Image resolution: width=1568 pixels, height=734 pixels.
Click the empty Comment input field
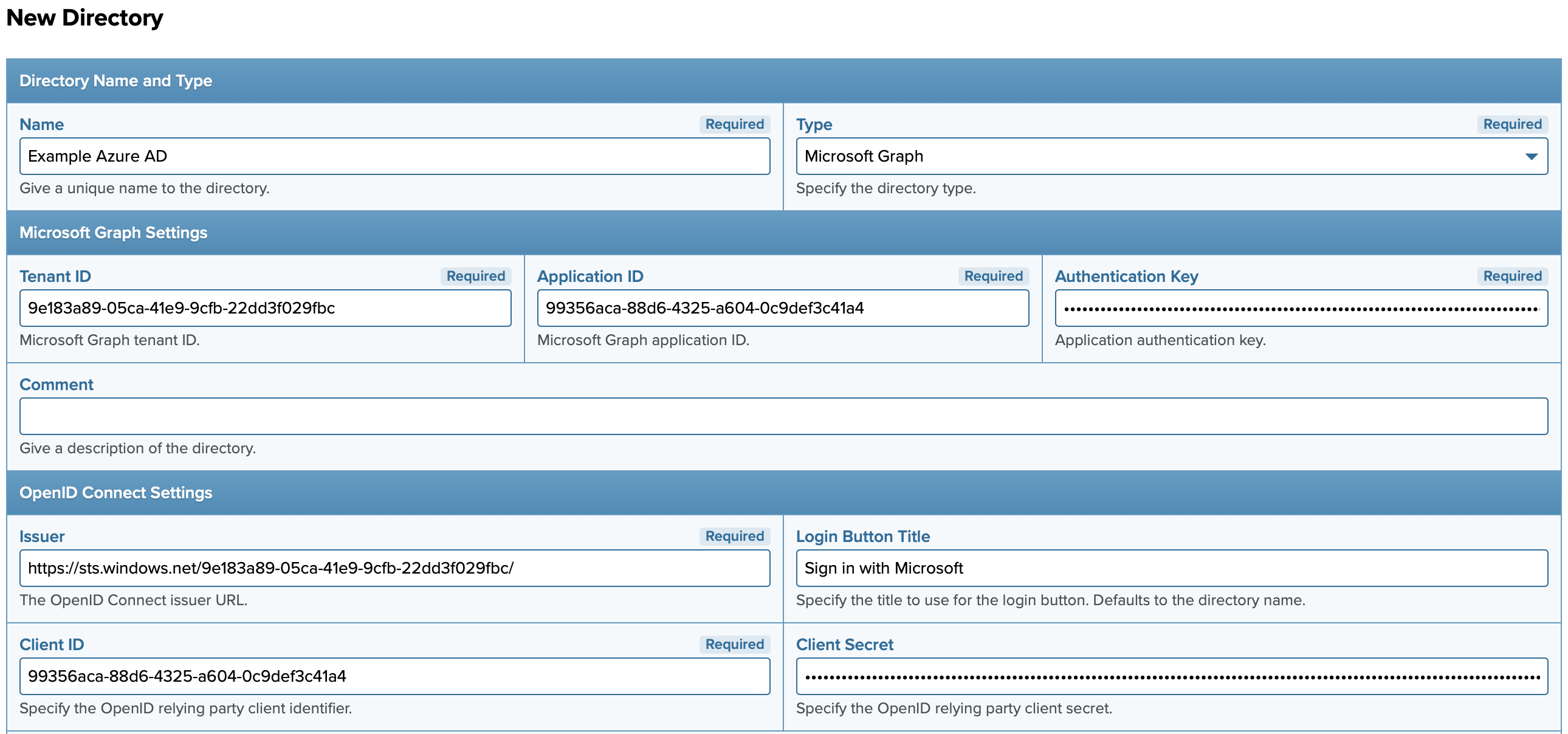[783, 416]
